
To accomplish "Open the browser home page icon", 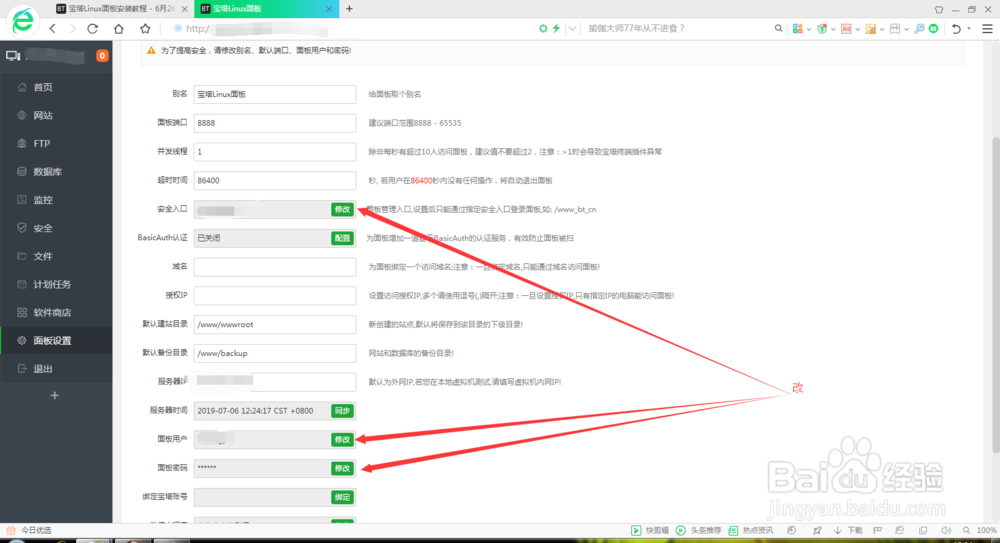I will click(119, 29).
